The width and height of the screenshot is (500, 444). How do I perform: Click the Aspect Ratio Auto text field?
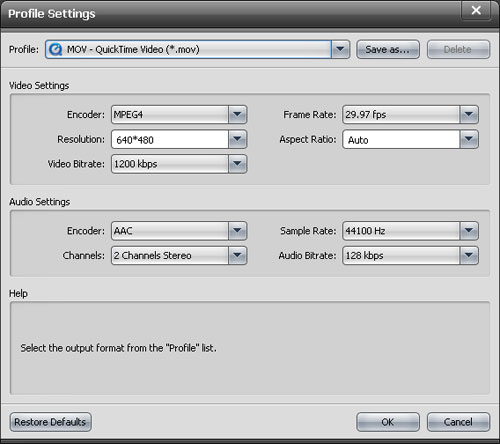[x=401, y=139]
